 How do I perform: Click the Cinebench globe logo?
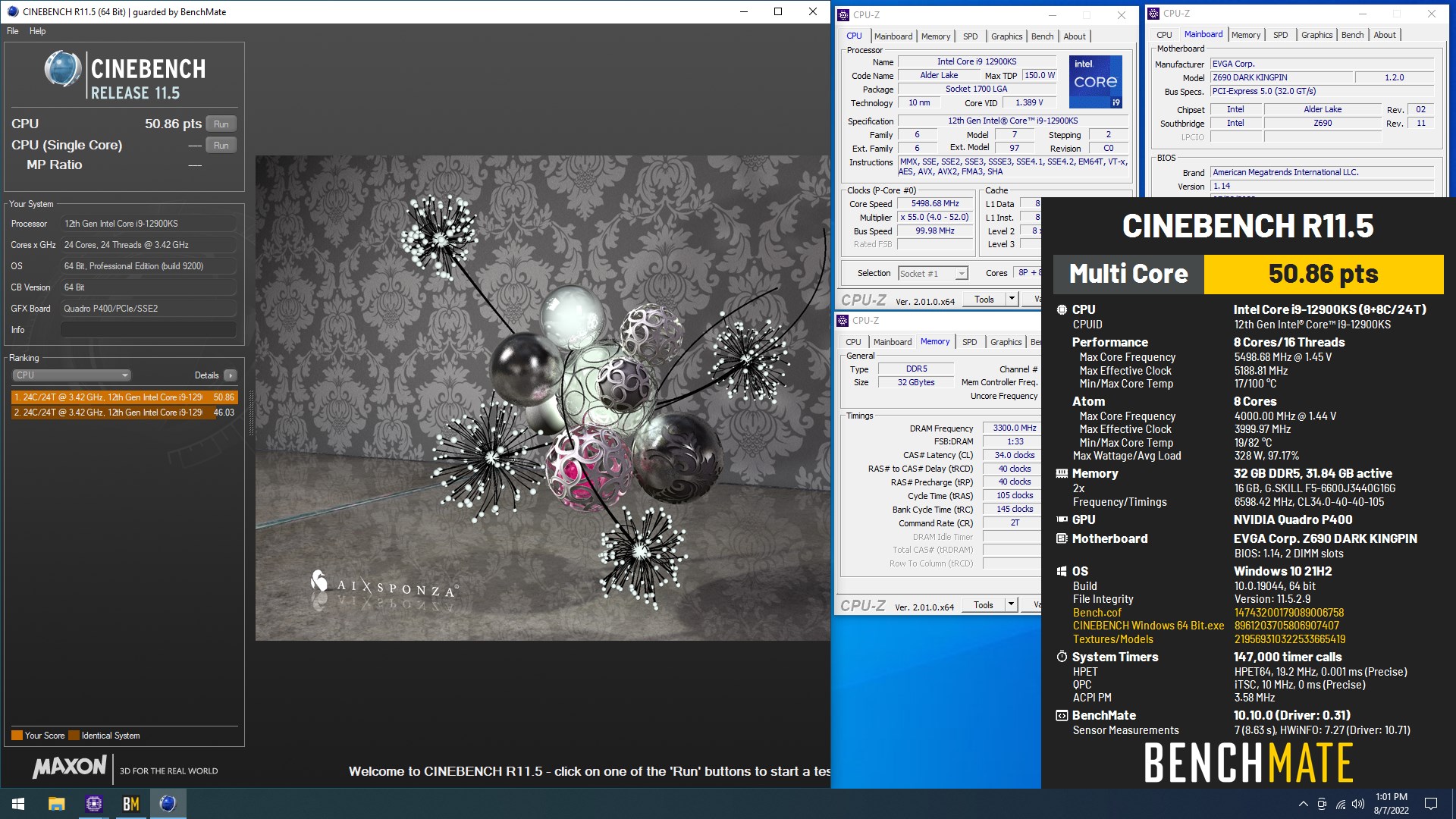tap(63, 70)
